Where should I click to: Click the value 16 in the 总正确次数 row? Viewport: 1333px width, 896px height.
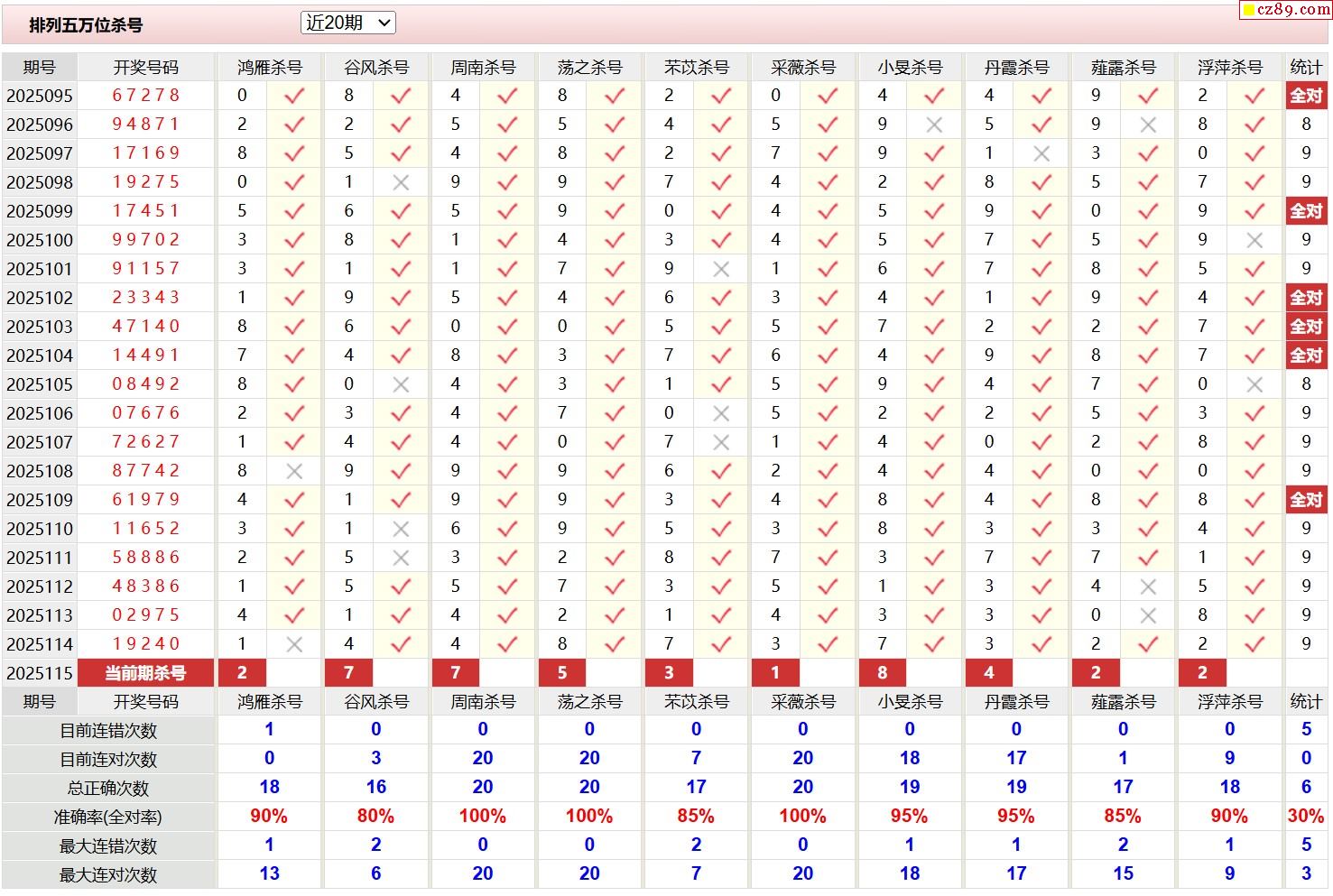[x=375, y=788]
